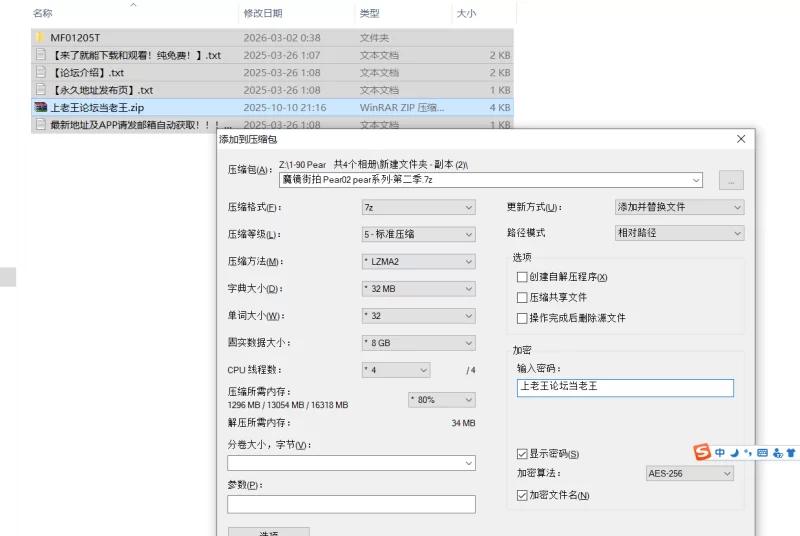Screen dimensions: 800x536
Task: Click the icon of 【永久地址发布页】.txt
Action: coord(41,89)
